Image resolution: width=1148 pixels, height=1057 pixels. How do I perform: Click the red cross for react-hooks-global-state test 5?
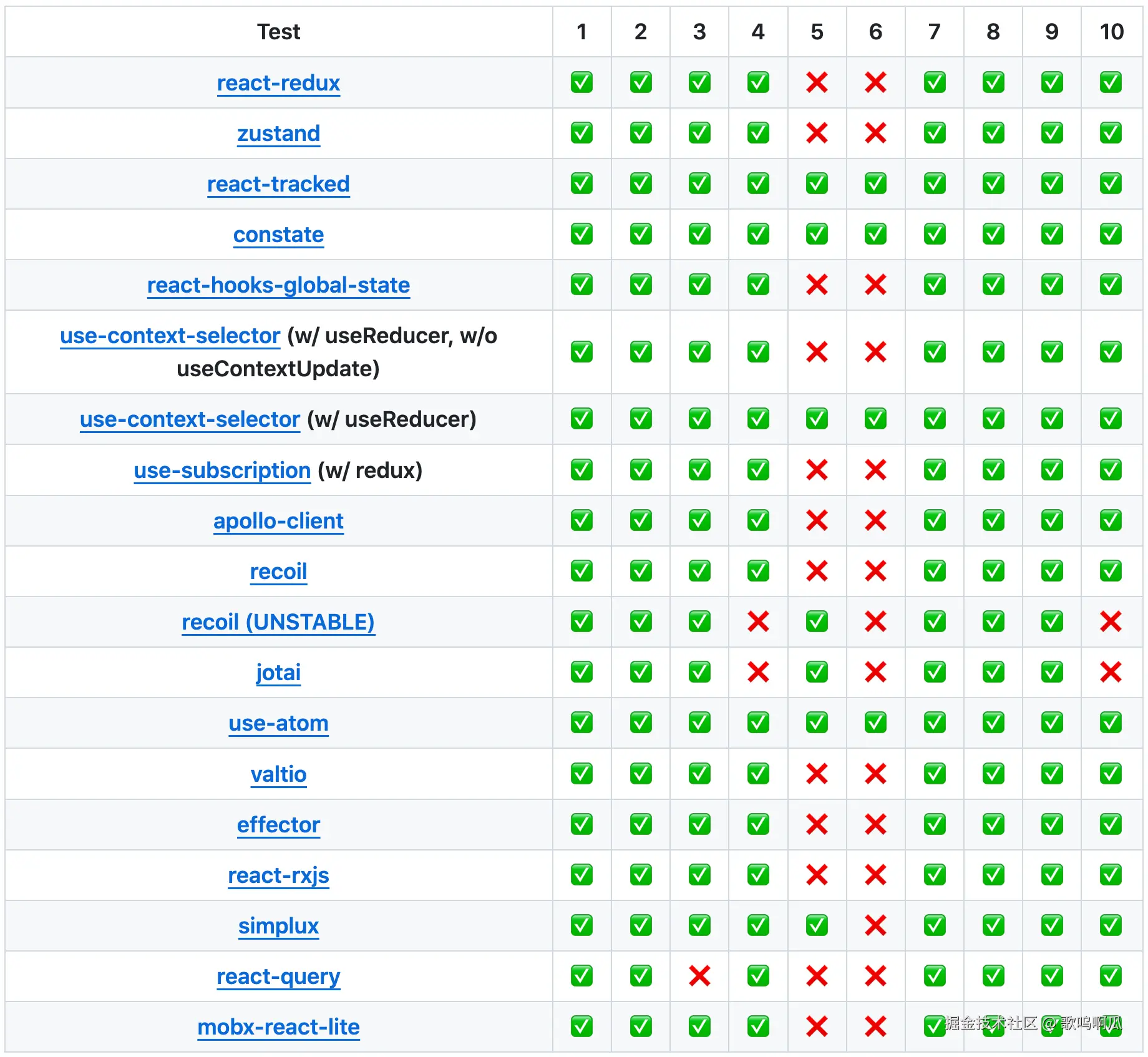pos(817,285)
